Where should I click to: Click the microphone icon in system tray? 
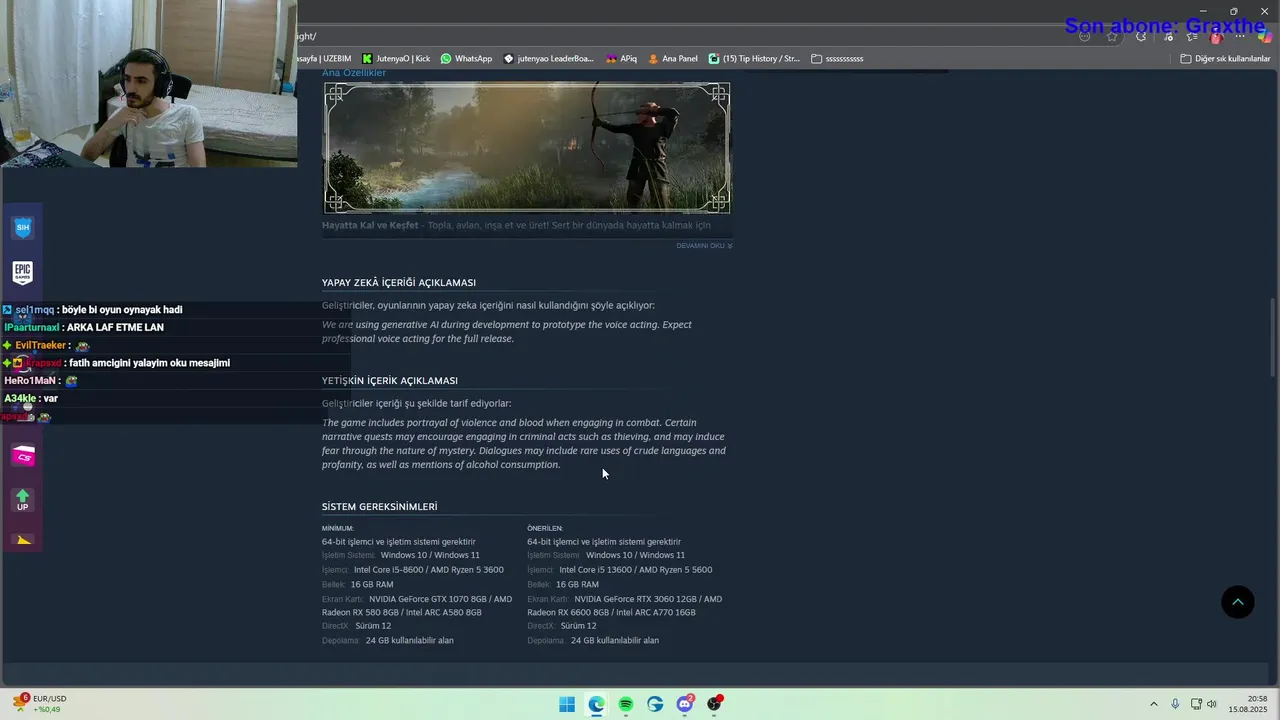1175,704
